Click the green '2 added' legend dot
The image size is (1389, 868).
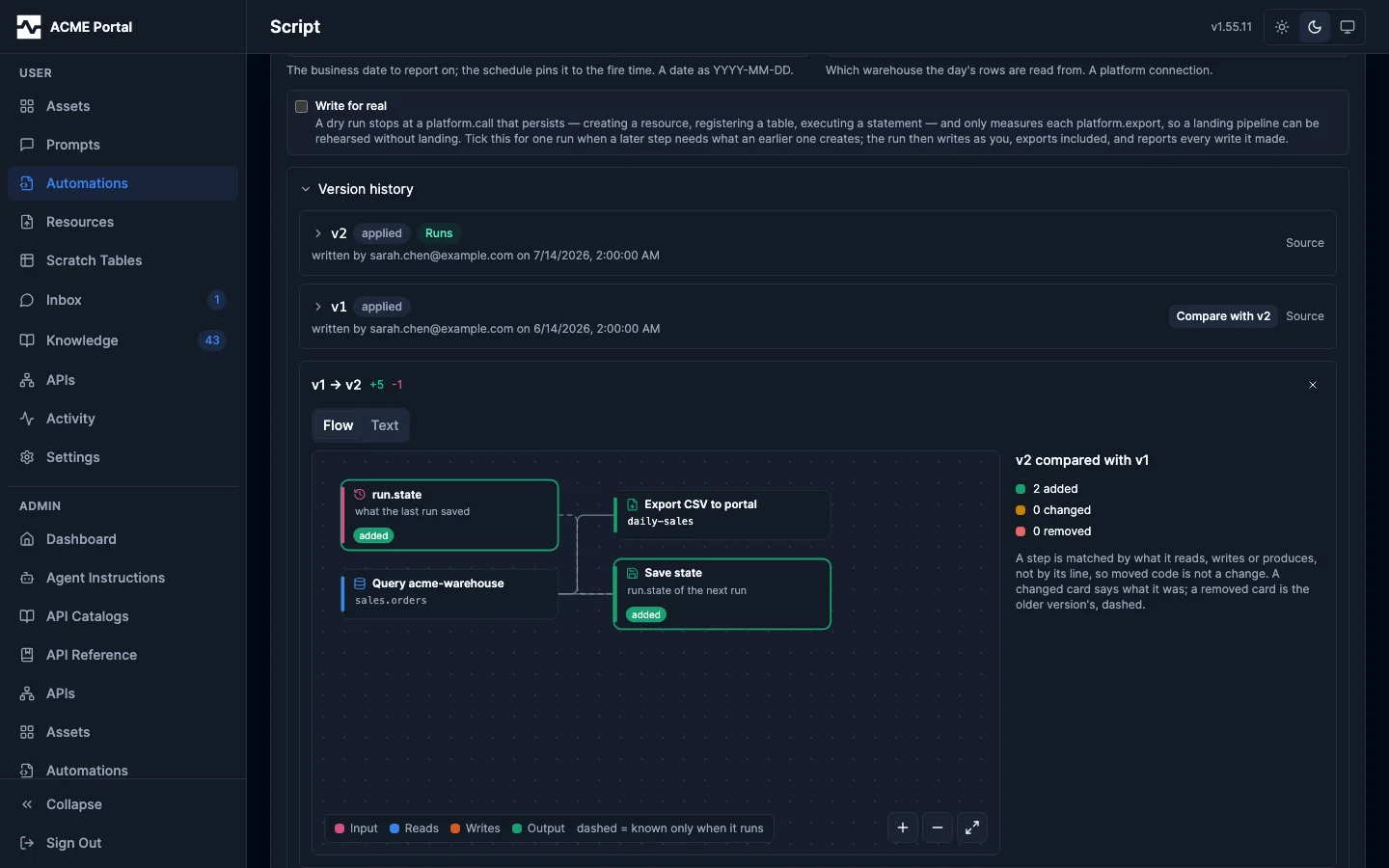pyautogui.click(x=1021, y=489)
